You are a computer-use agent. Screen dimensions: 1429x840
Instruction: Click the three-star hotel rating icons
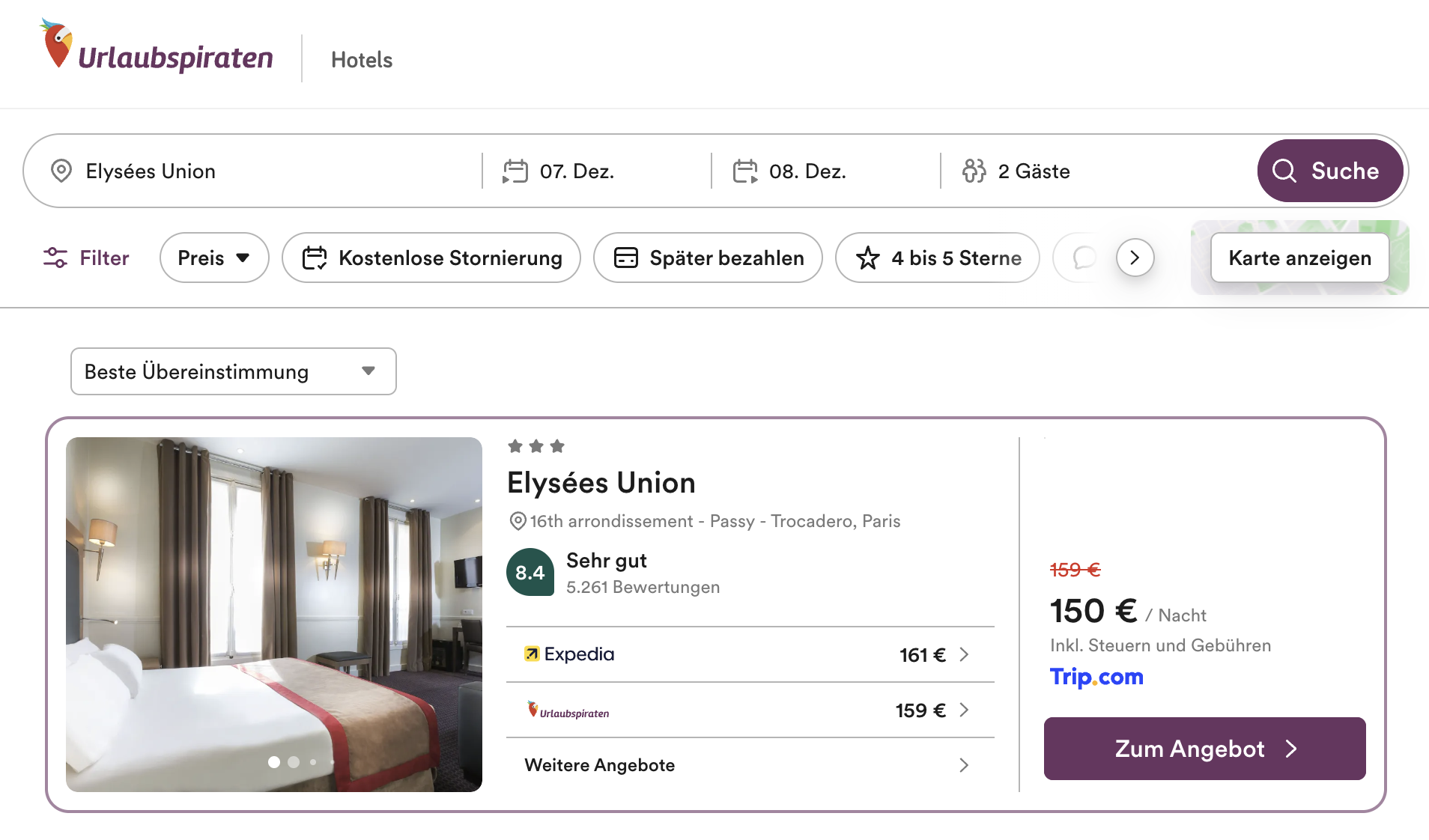point(536,447)
